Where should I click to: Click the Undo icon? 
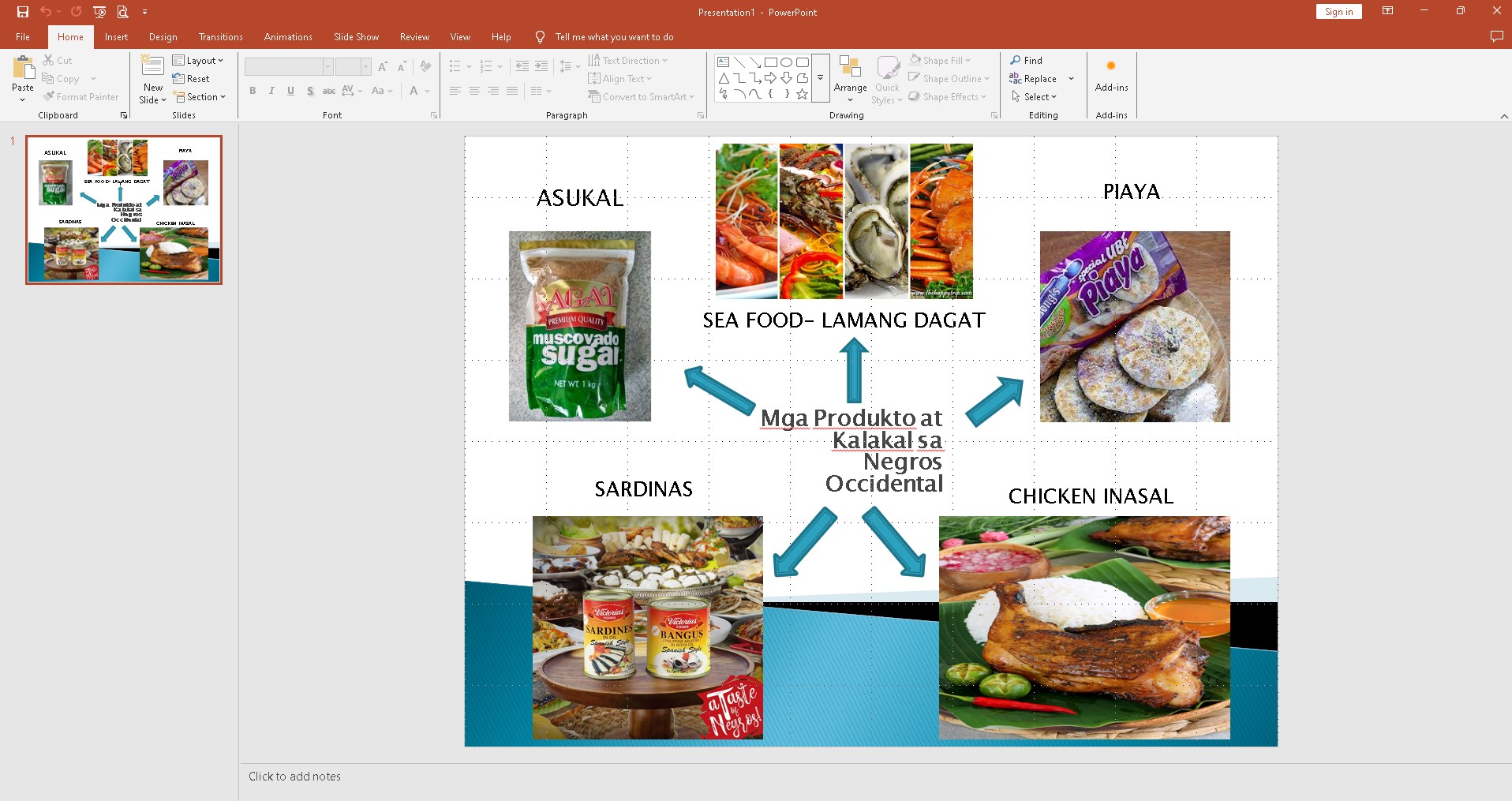[x=46, y=12]
